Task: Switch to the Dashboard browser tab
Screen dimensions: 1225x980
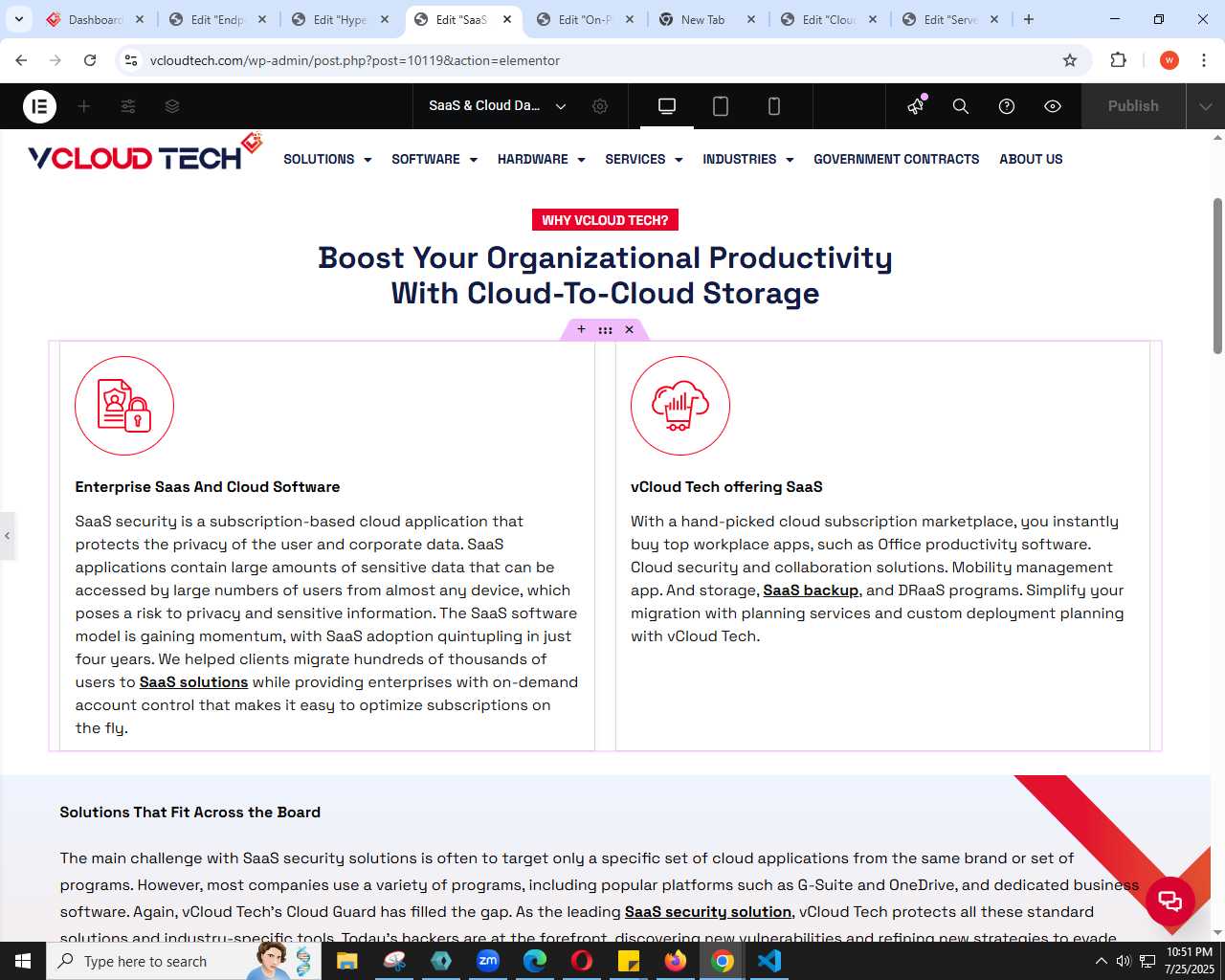Action: tap(95, 19)
